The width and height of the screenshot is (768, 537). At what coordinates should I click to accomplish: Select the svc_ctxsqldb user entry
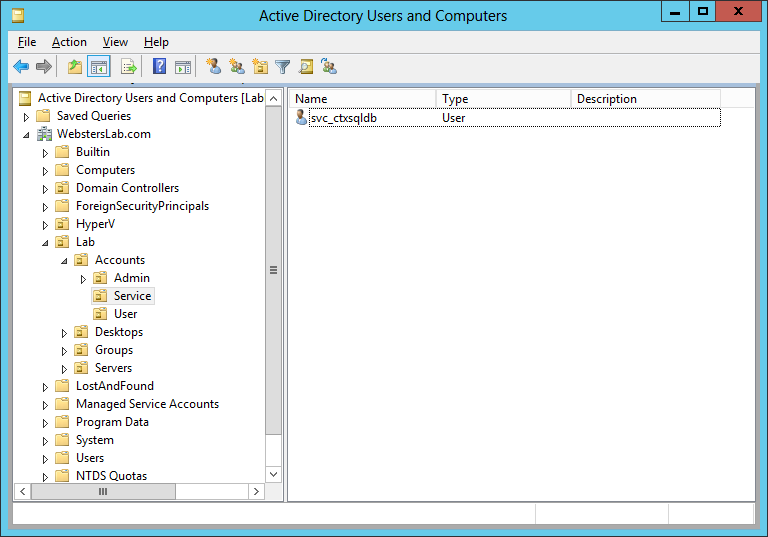[x=343, y=118]
